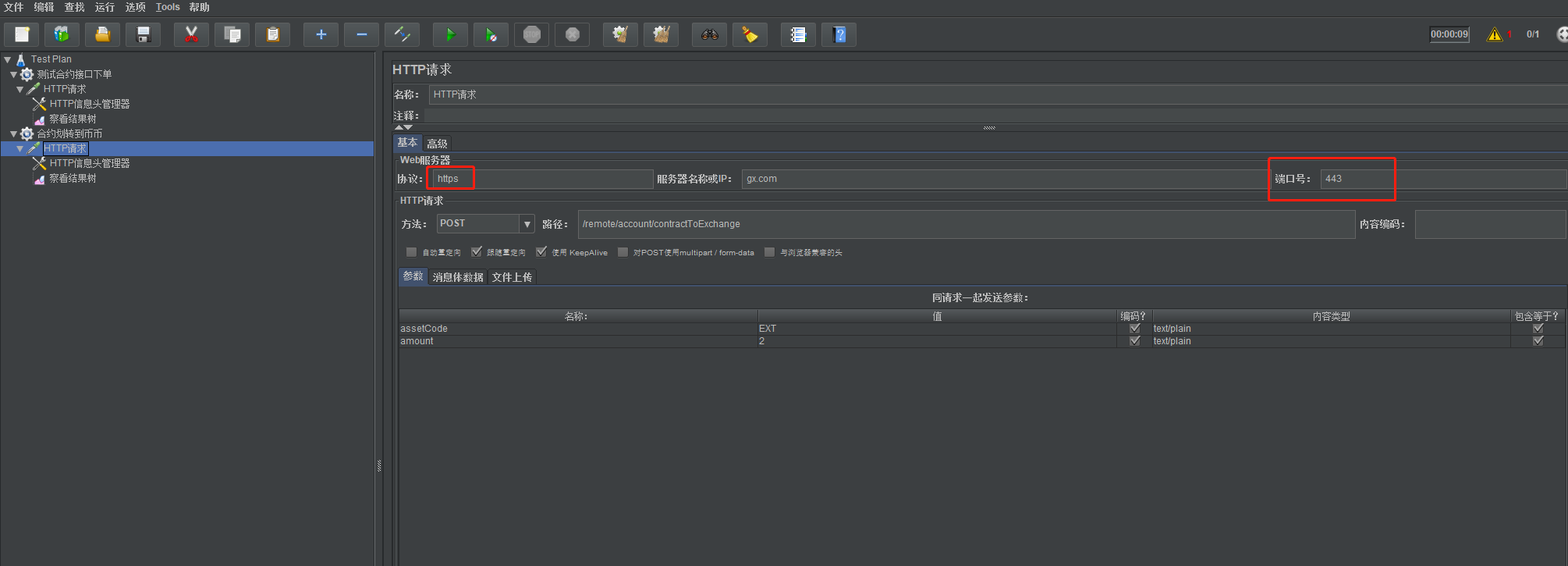Viewport: 1568px width, 566px height.
Task: Click the Help question mark icon
Action: click(839, 34)
